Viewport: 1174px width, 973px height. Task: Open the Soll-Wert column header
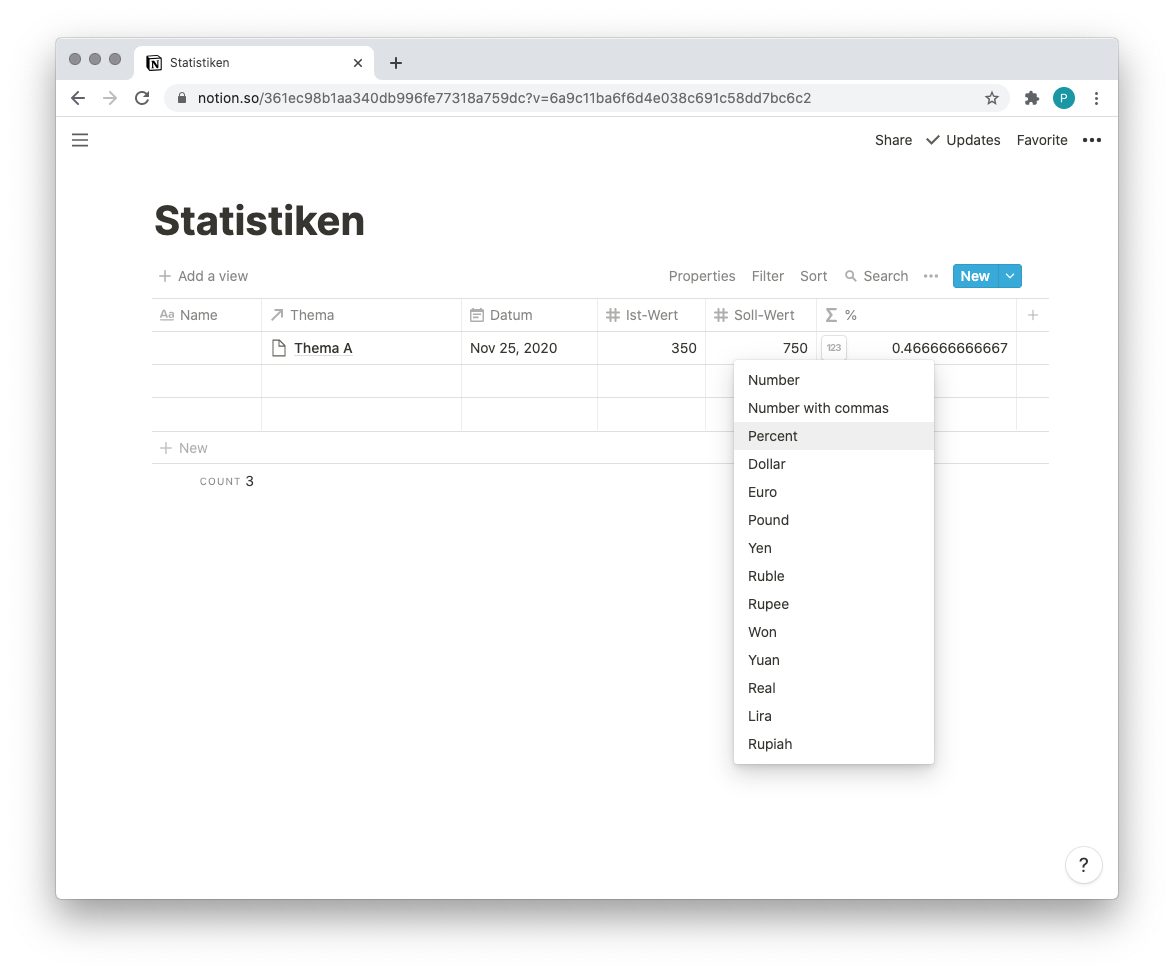[761, 315]
